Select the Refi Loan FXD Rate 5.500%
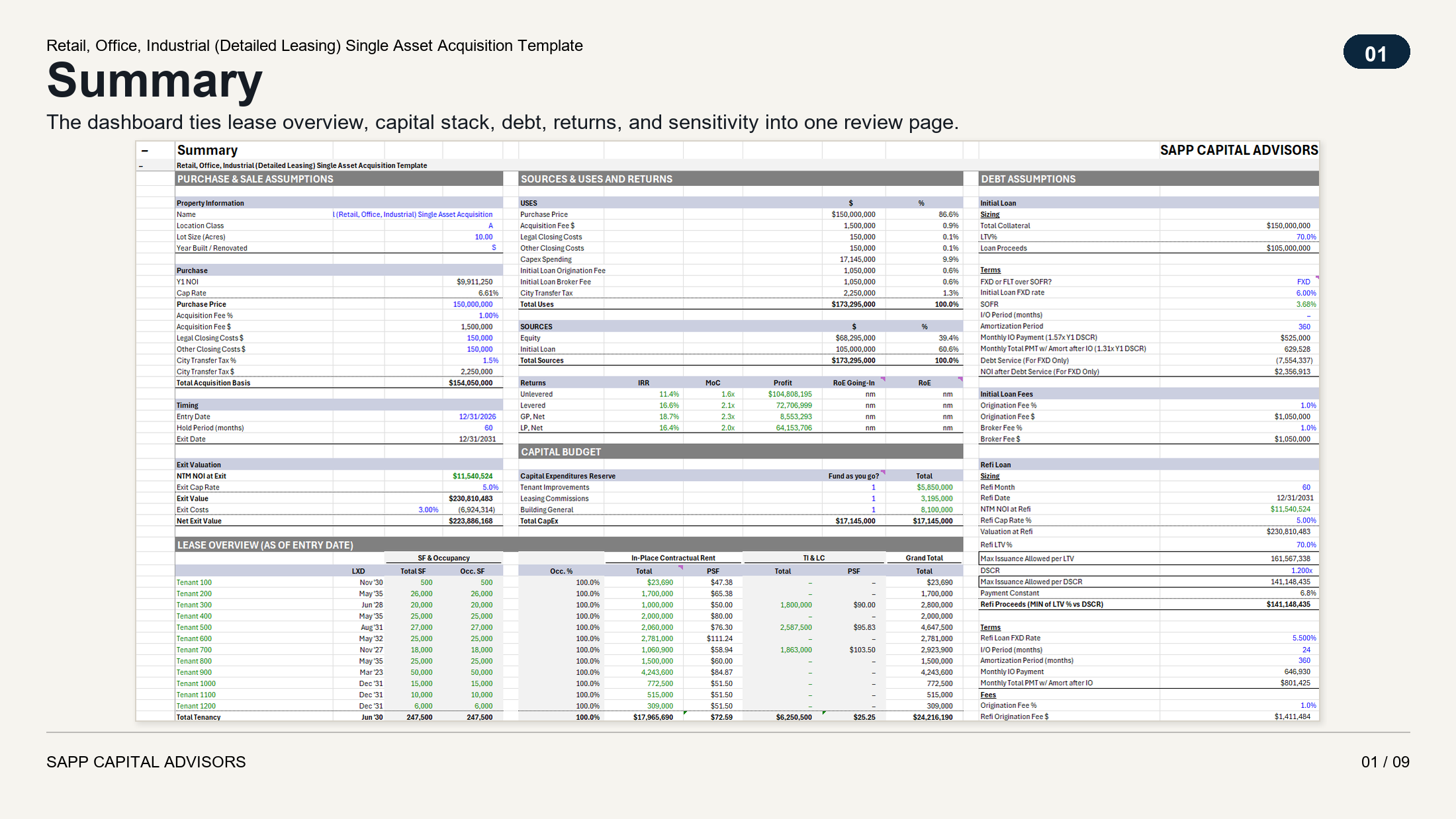 1304,638
